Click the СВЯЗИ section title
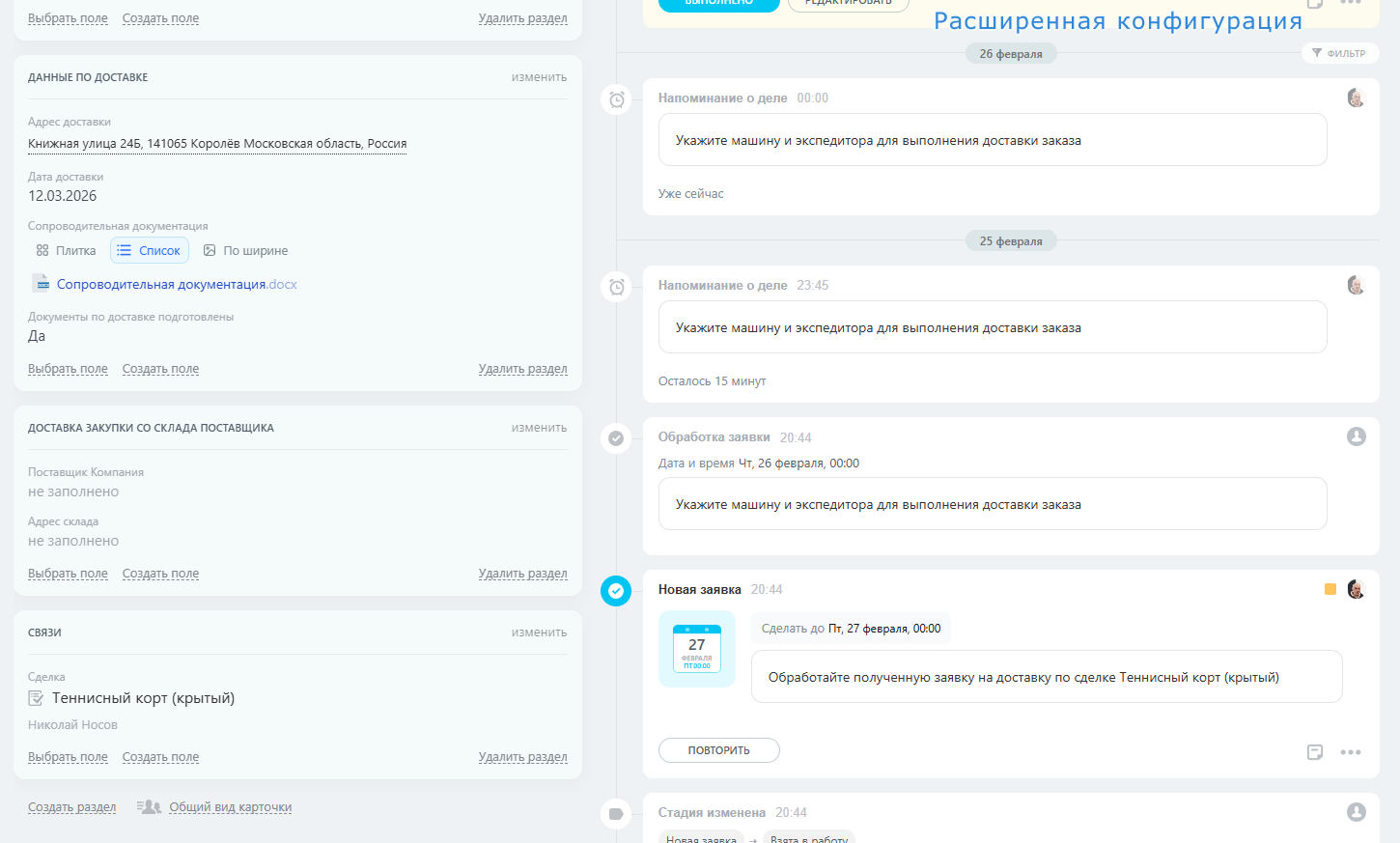1400x843 pixels. click(44, 632)
